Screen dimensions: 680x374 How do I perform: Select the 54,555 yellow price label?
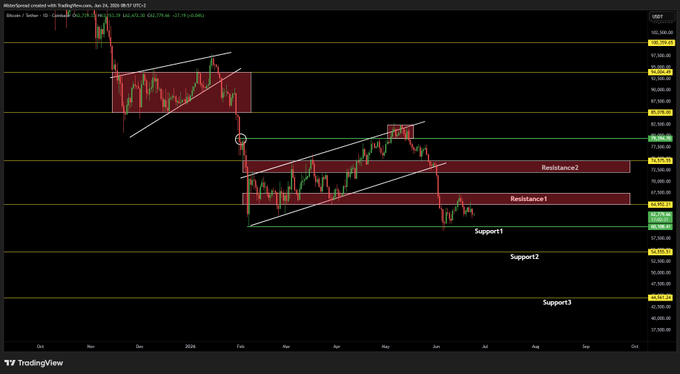click(x=661, y=252)
